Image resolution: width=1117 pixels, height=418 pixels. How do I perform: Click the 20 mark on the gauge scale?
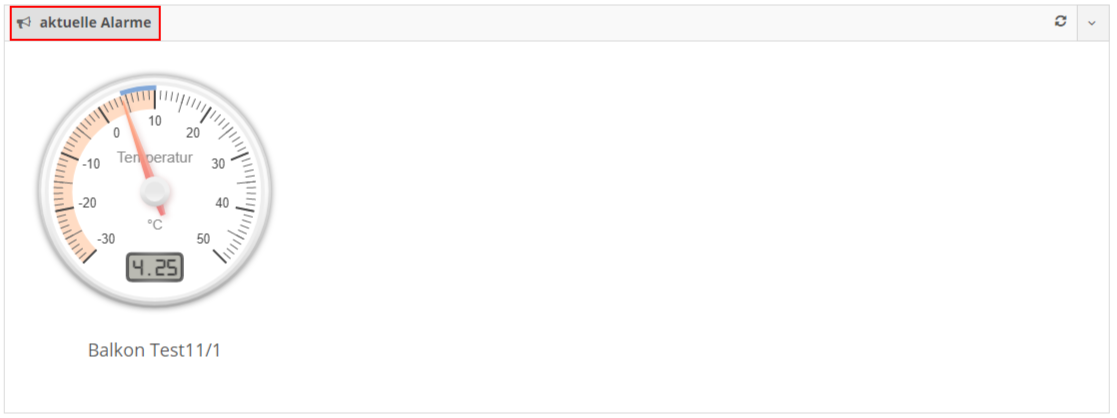193,132
